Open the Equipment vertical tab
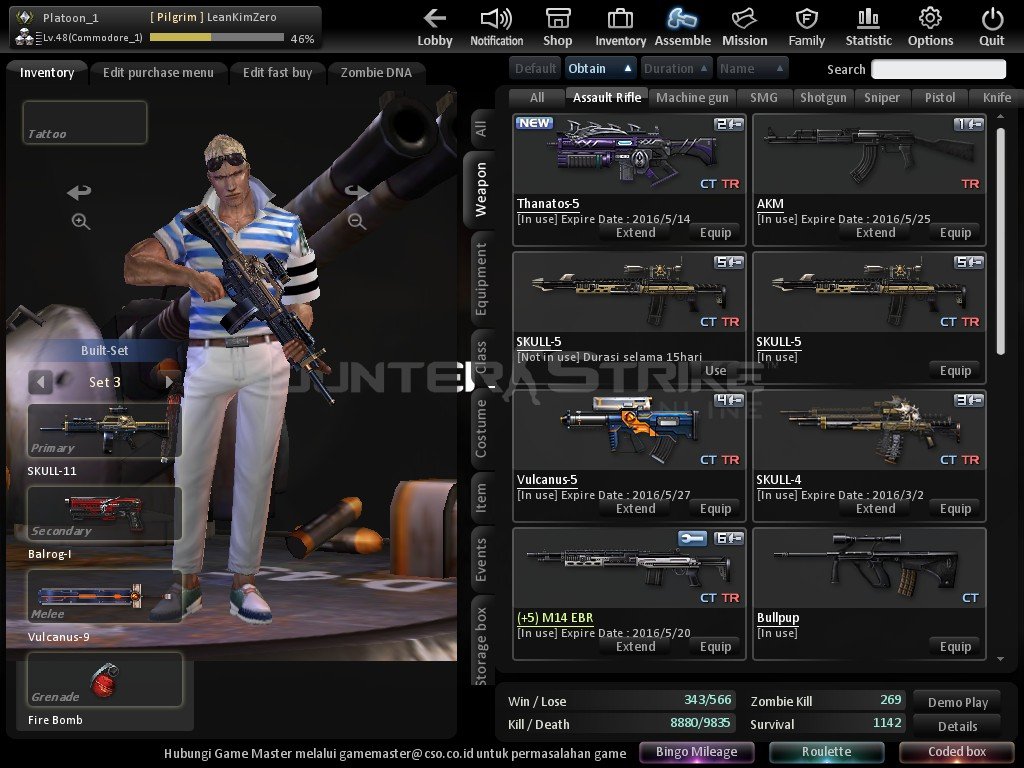Screen dimensions: 1024x768 481,279
